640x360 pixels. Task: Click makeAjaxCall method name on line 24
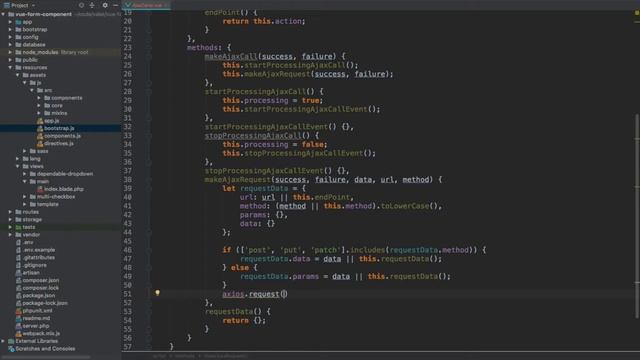coord(231,56)
